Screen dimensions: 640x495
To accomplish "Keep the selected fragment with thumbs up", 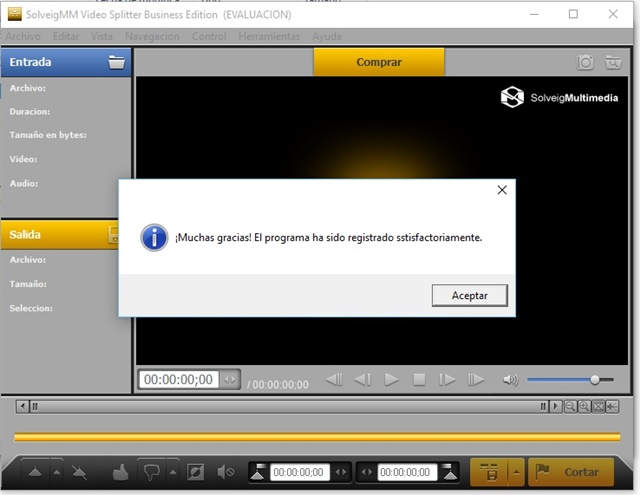I will click(x=120, y=472).
